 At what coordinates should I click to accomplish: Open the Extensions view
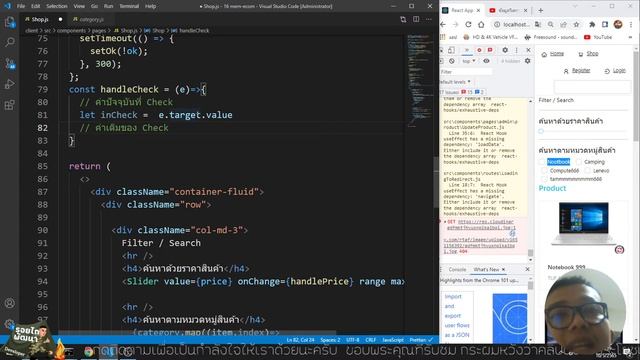tap(9, 105)
